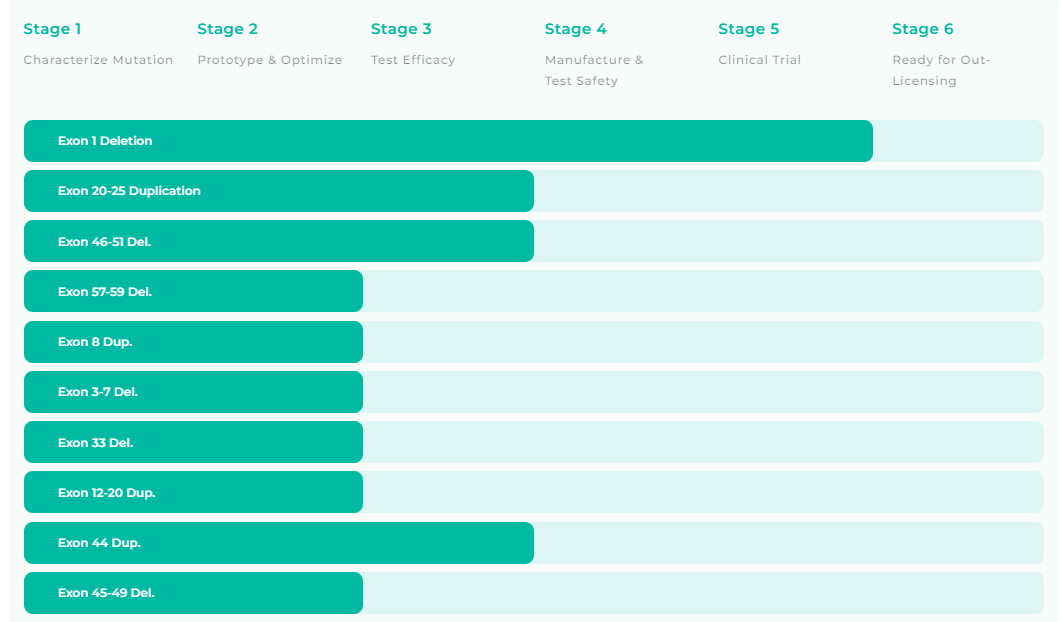Select the Stage 6 heading
The image size is (1062, 622).
coord(922,29)
